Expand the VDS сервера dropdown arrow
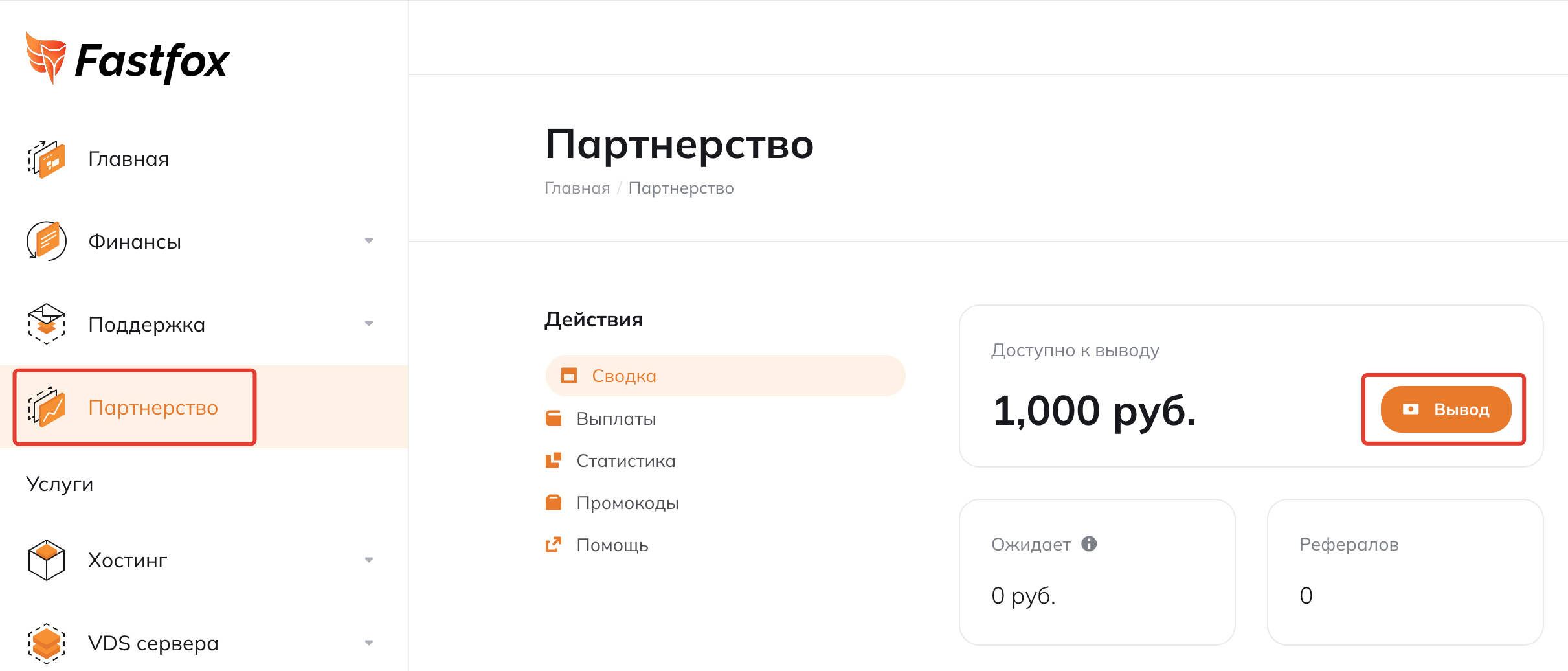Viewport: 1568px width, 671px height. (x=369, y=643)
